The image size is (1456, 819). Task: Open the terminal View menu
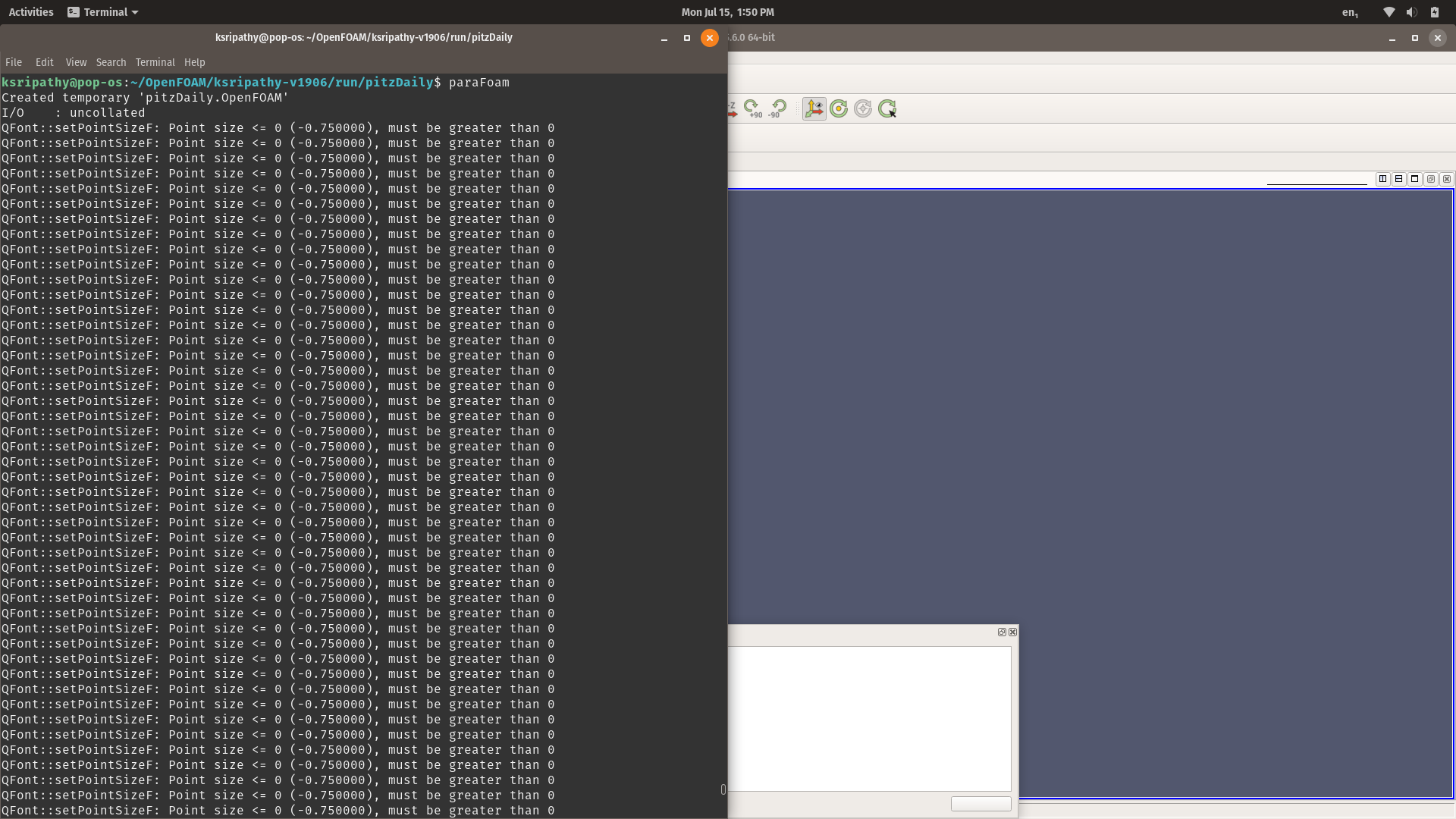coord(76,62)
